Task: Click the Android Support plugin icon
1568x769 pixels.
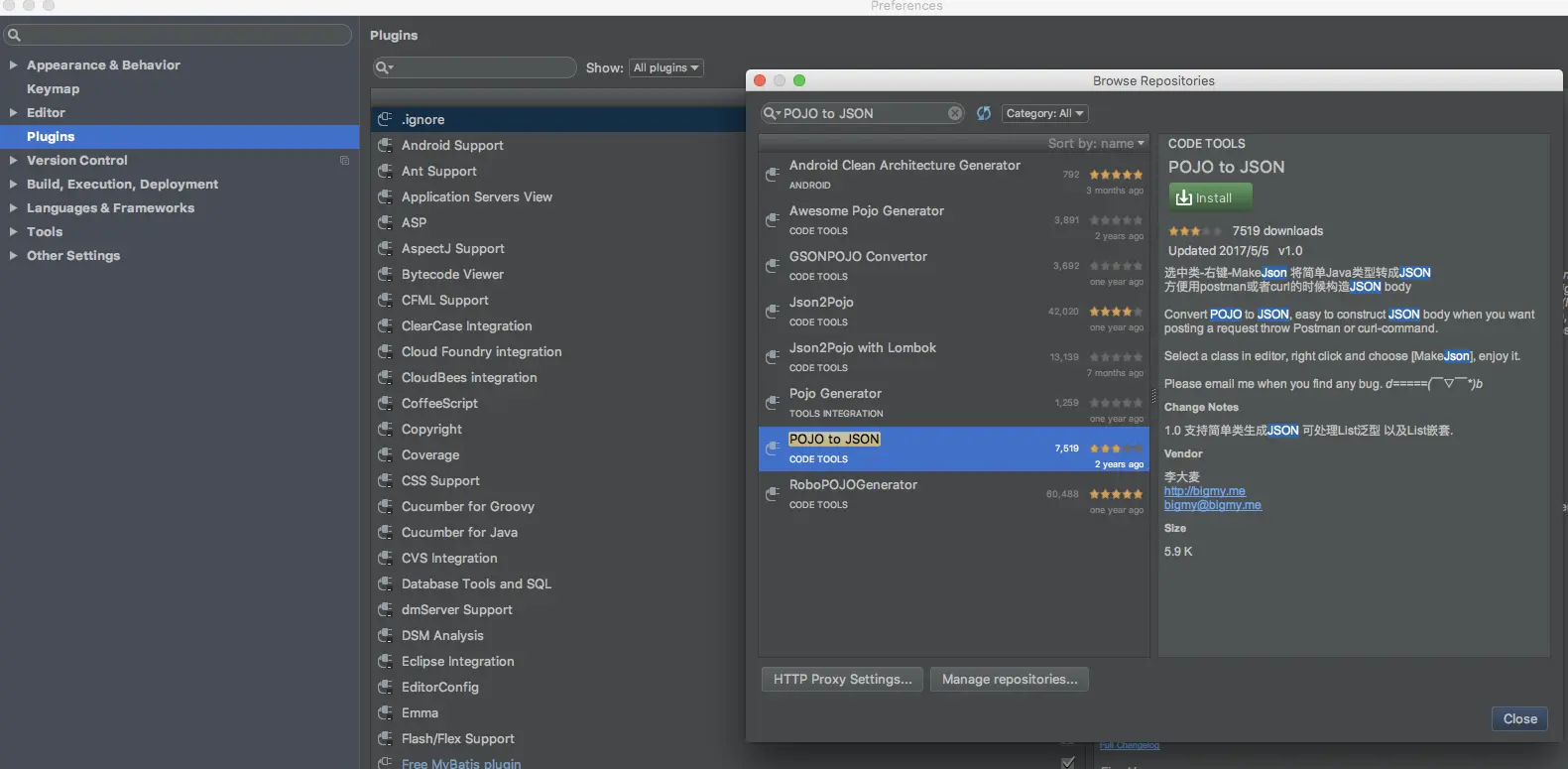Action: [x=385, y=145]
